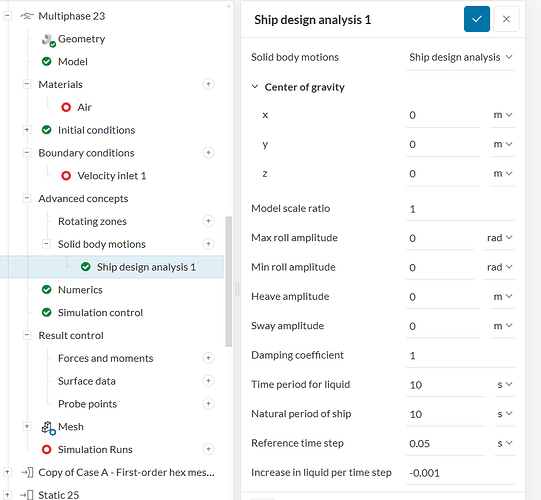Viewport: 541px width, 500px height.
Task: Collapse the Result control tree node
Action: pyautogui.click(x=27, y=335)
